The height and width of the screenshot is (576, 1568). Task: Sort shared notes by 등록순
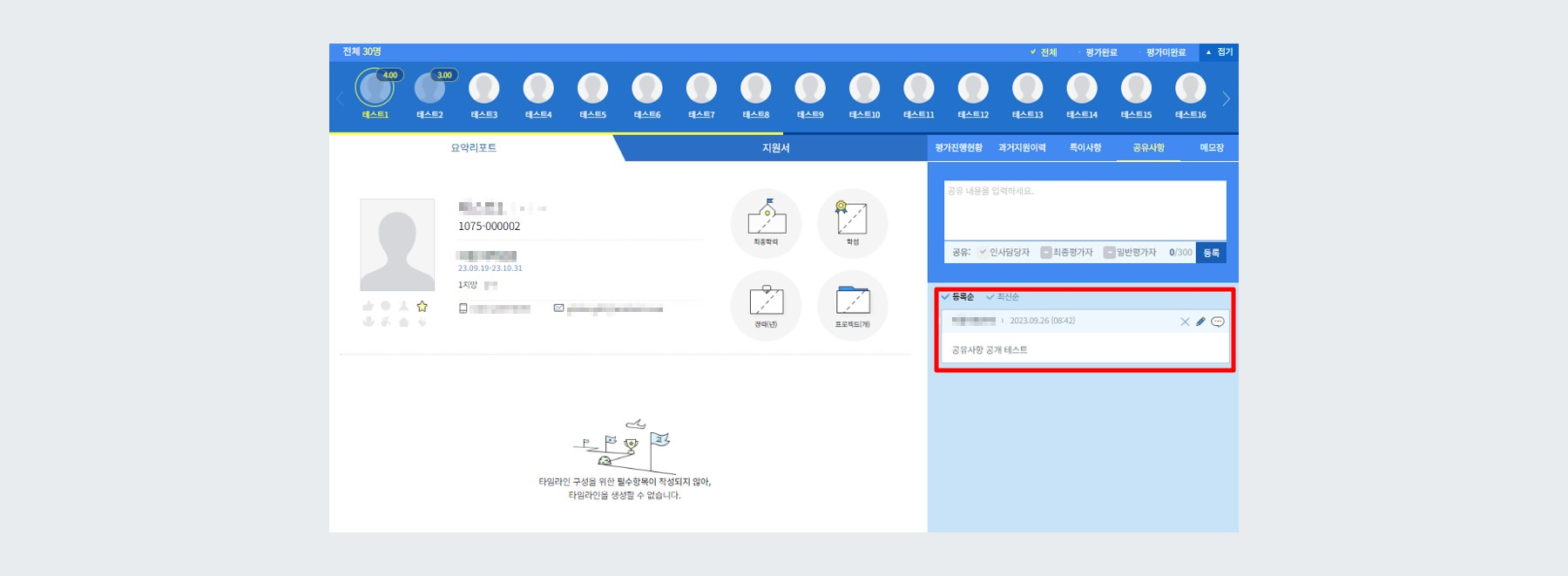[957, 297]
